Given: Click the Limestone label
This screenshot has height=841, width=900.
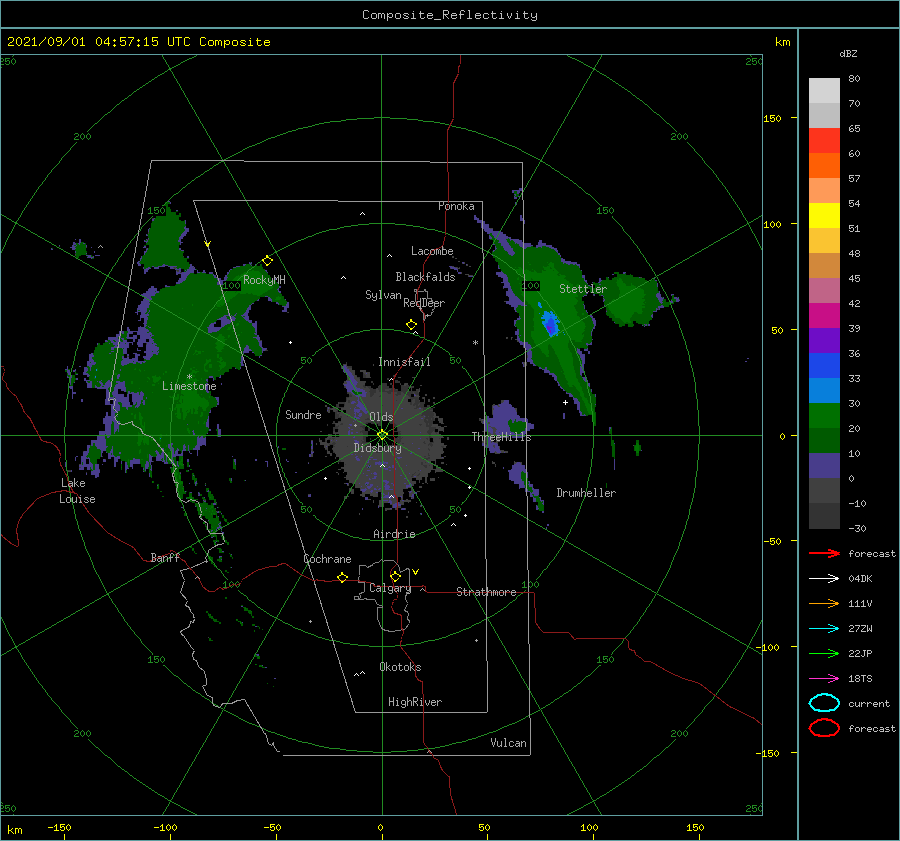Looking at the screenshot, I should click(x=189, y=386).
